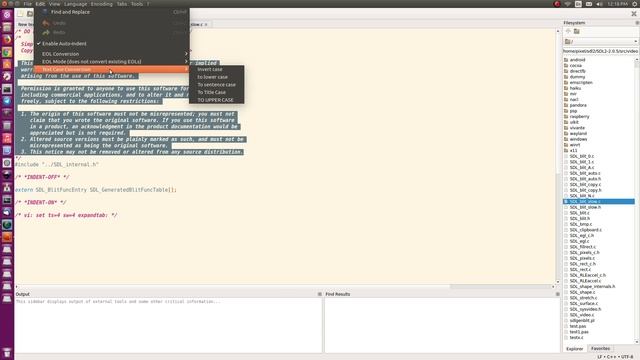Open the wayland folder
Viewport: 640px width, 360px height.
click(x=578, y=133)
